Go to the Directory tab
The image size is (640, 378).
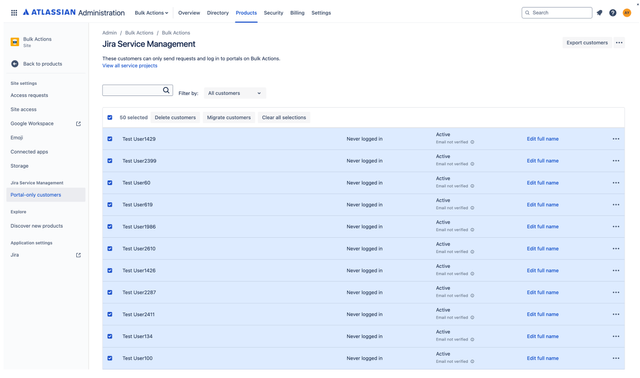click(x=218, y=13)
